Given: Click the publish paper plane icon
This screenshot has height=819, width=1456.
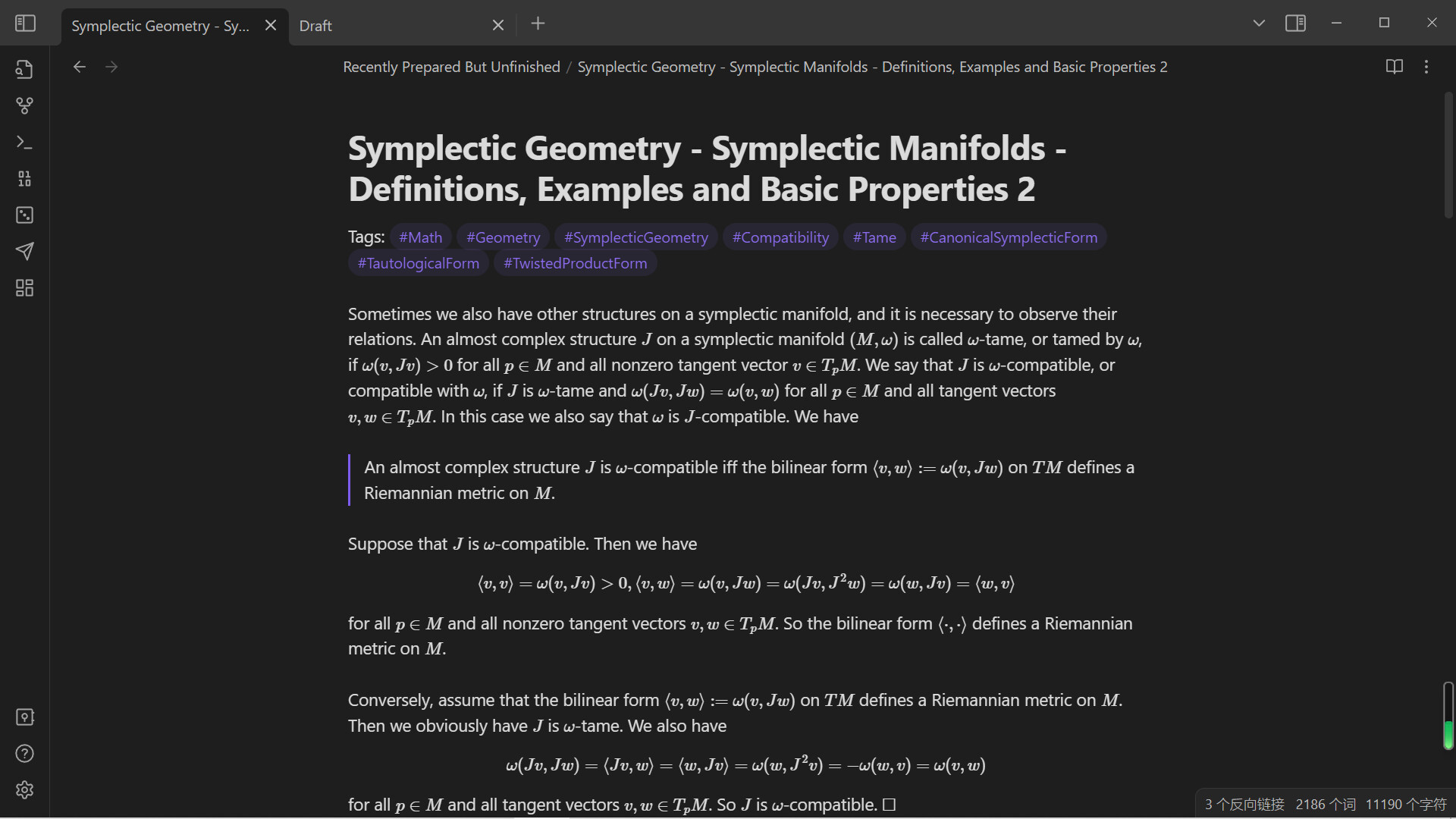Looking at the screenshot, I should tap(24, 251).
